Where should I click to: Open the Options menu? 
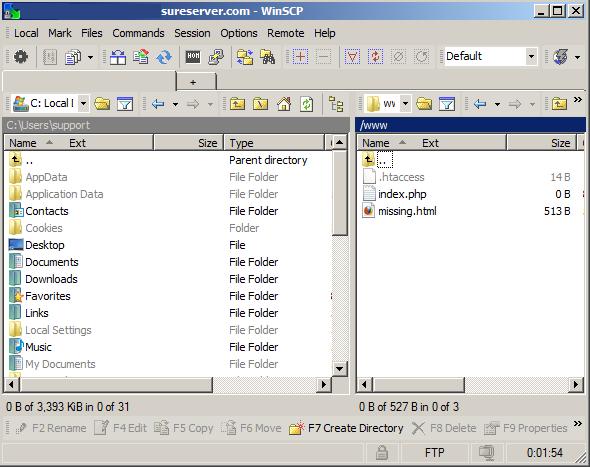(x=239, y=33)
